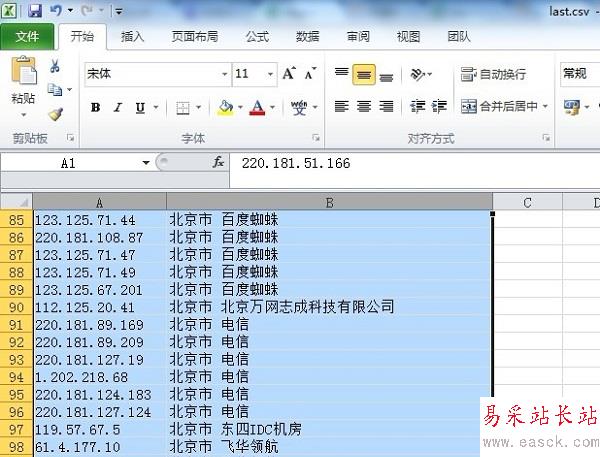
Task: Open the font name dropdown 宋体
Action: [x=224, y=74]
